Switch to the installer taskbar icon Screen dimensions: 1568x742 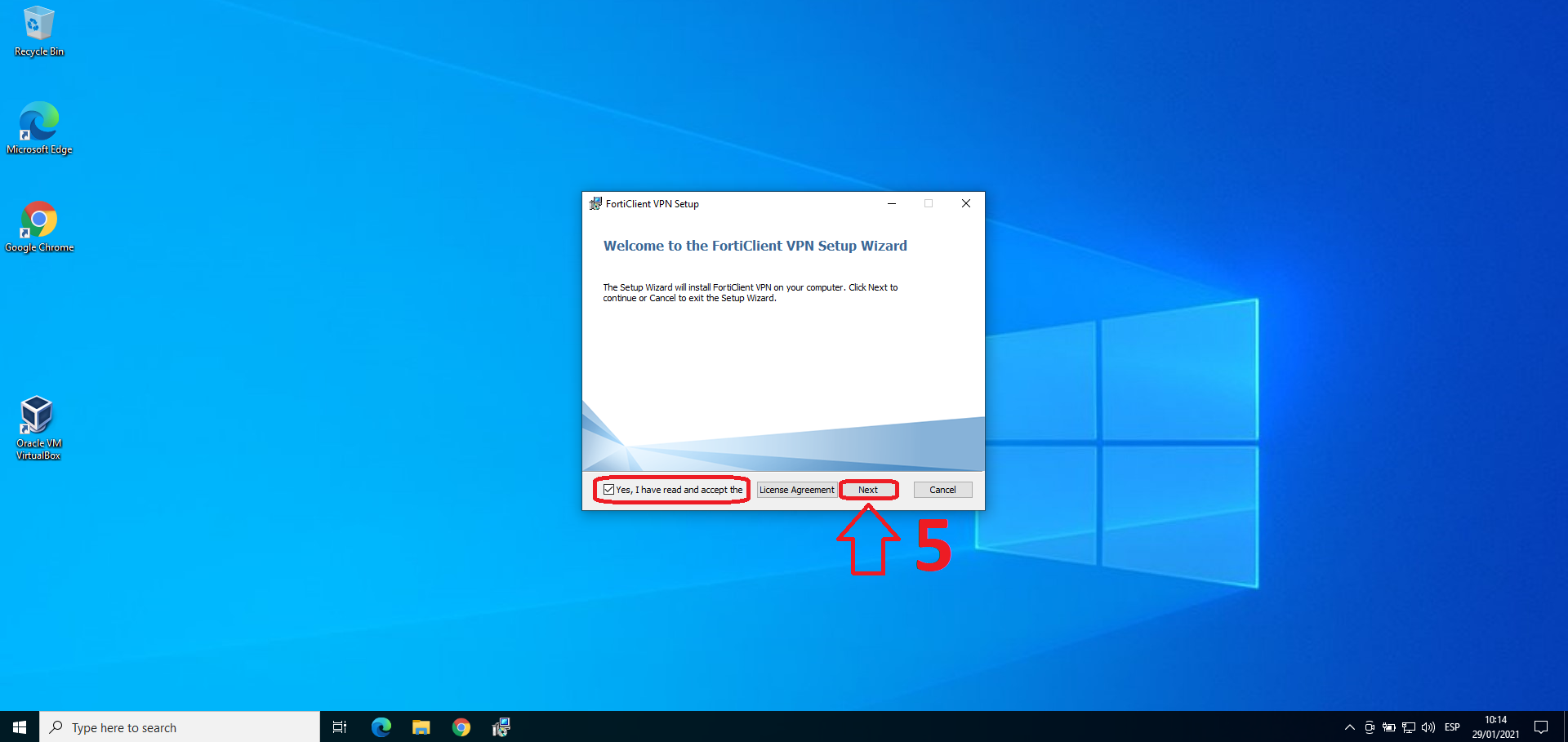click(x=501, y=726)
